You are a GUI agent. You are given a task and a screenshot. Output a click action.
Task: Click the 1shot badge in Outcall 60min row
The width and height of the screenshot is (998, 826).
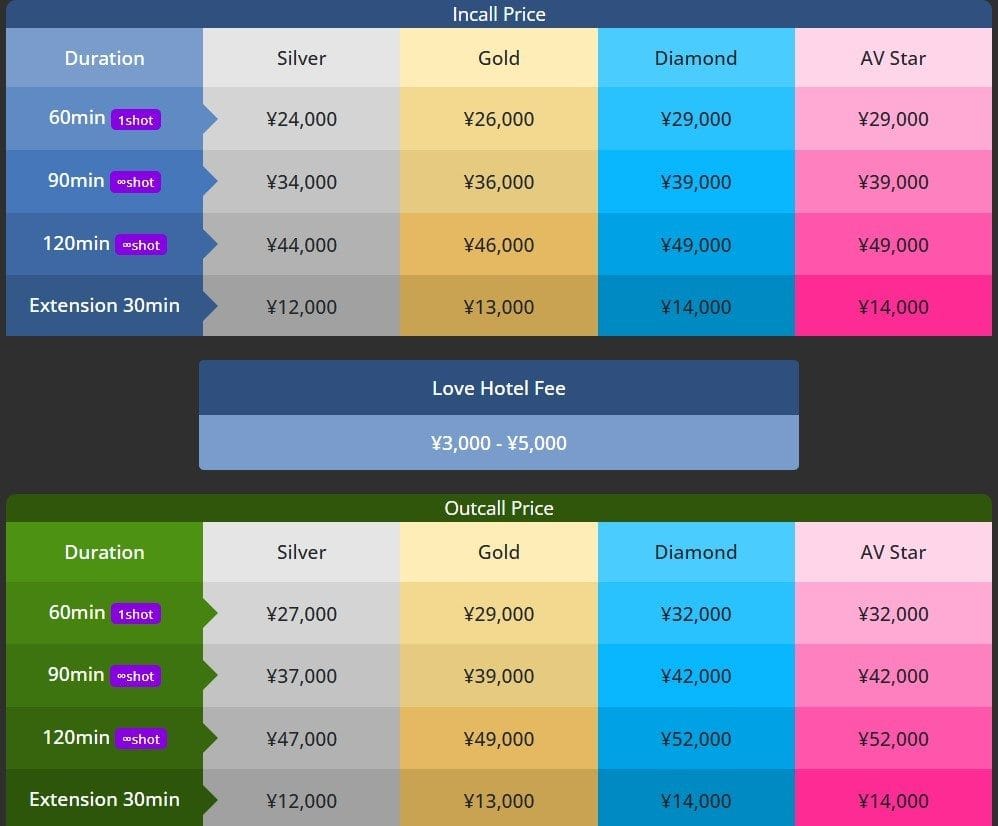pos(136,614)
